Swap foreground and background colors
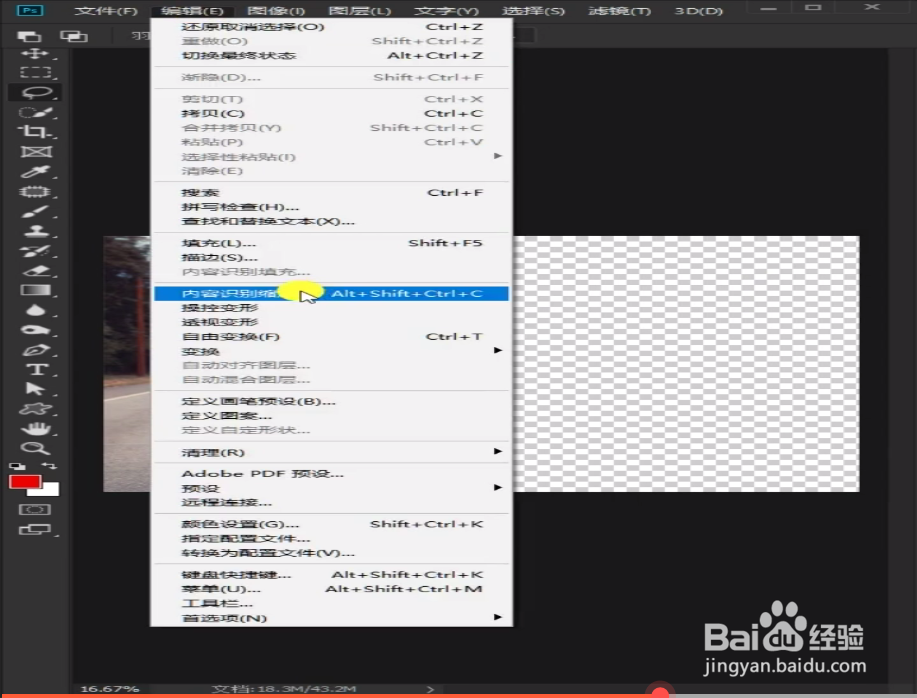 click(50, 466)
